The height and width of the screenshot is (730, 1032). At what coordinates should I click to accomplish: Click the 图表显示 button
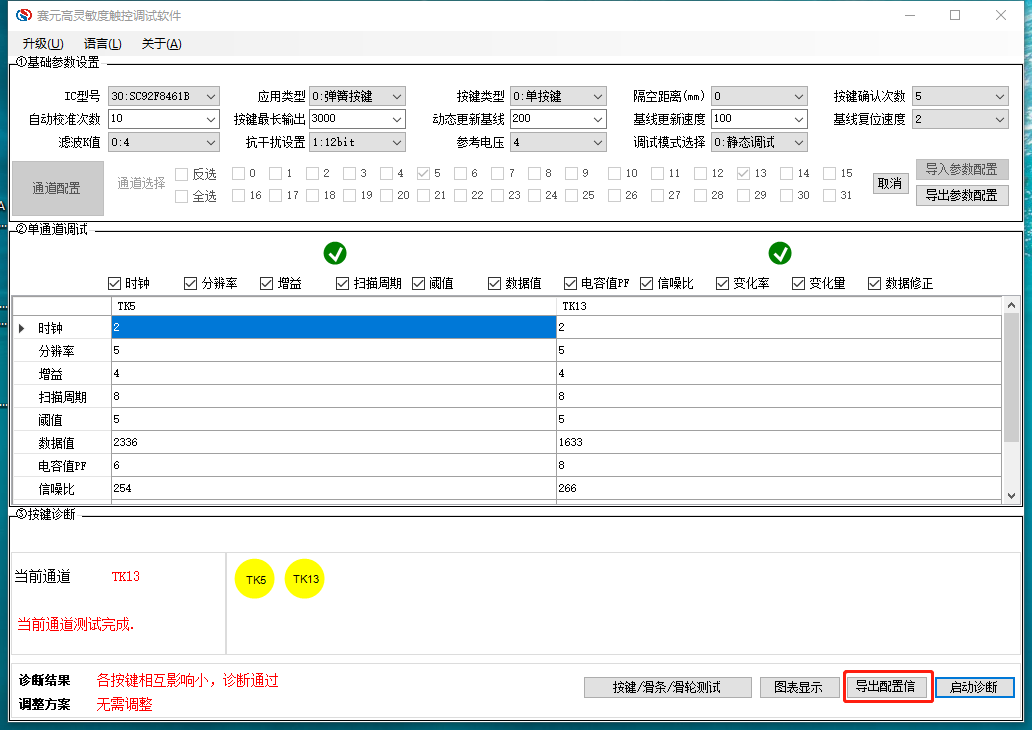798,687
